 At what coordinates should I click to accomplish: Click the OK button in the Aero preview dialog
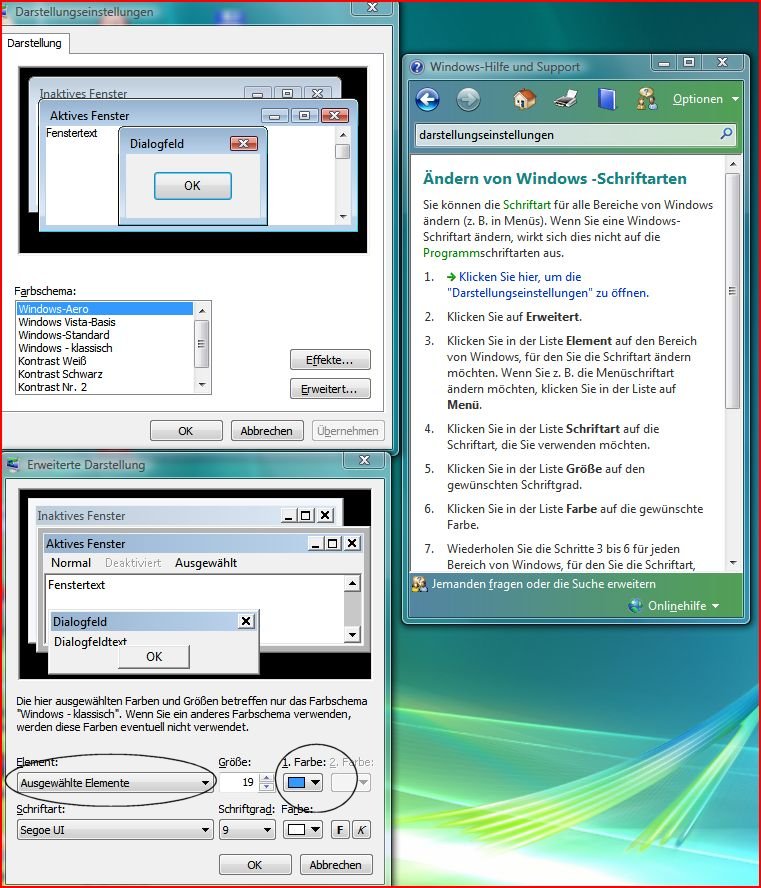193,186
